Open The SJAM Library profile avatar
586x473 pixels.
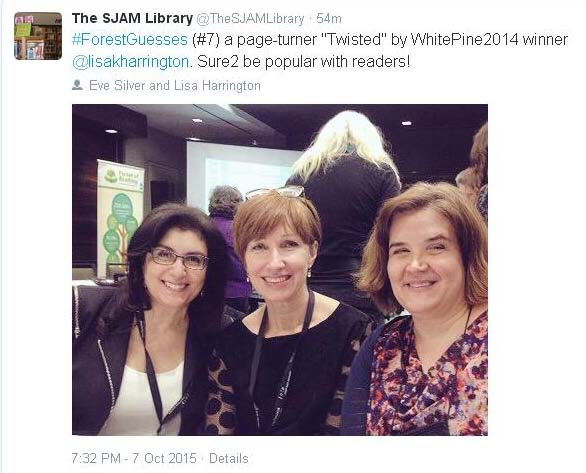(38, 36)
